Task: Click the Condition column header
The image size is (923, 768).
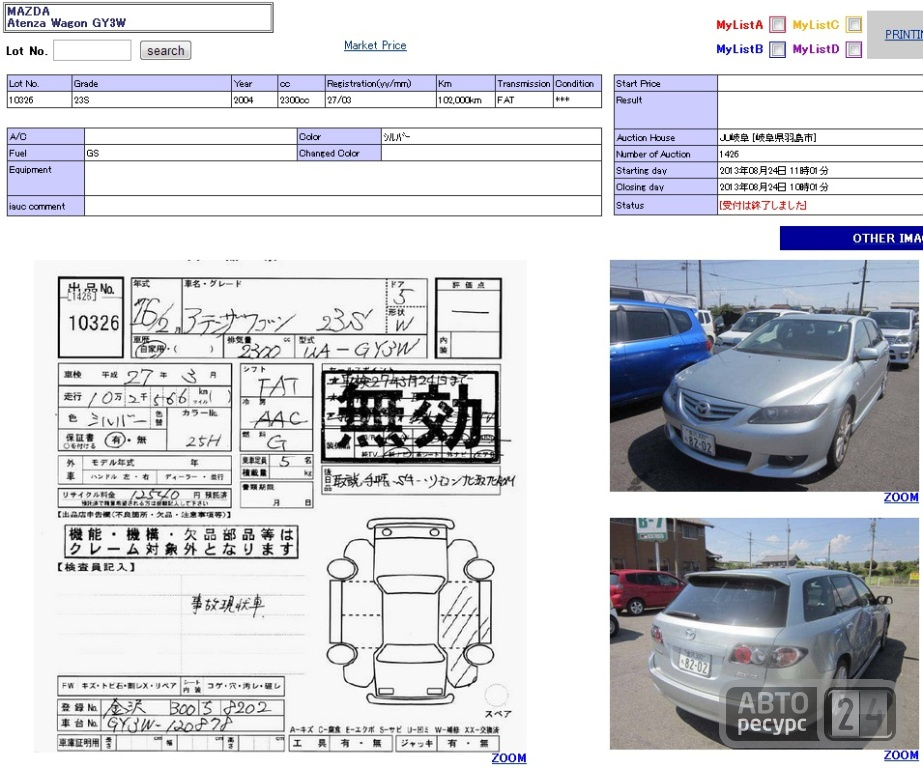Action: (577, 84)
